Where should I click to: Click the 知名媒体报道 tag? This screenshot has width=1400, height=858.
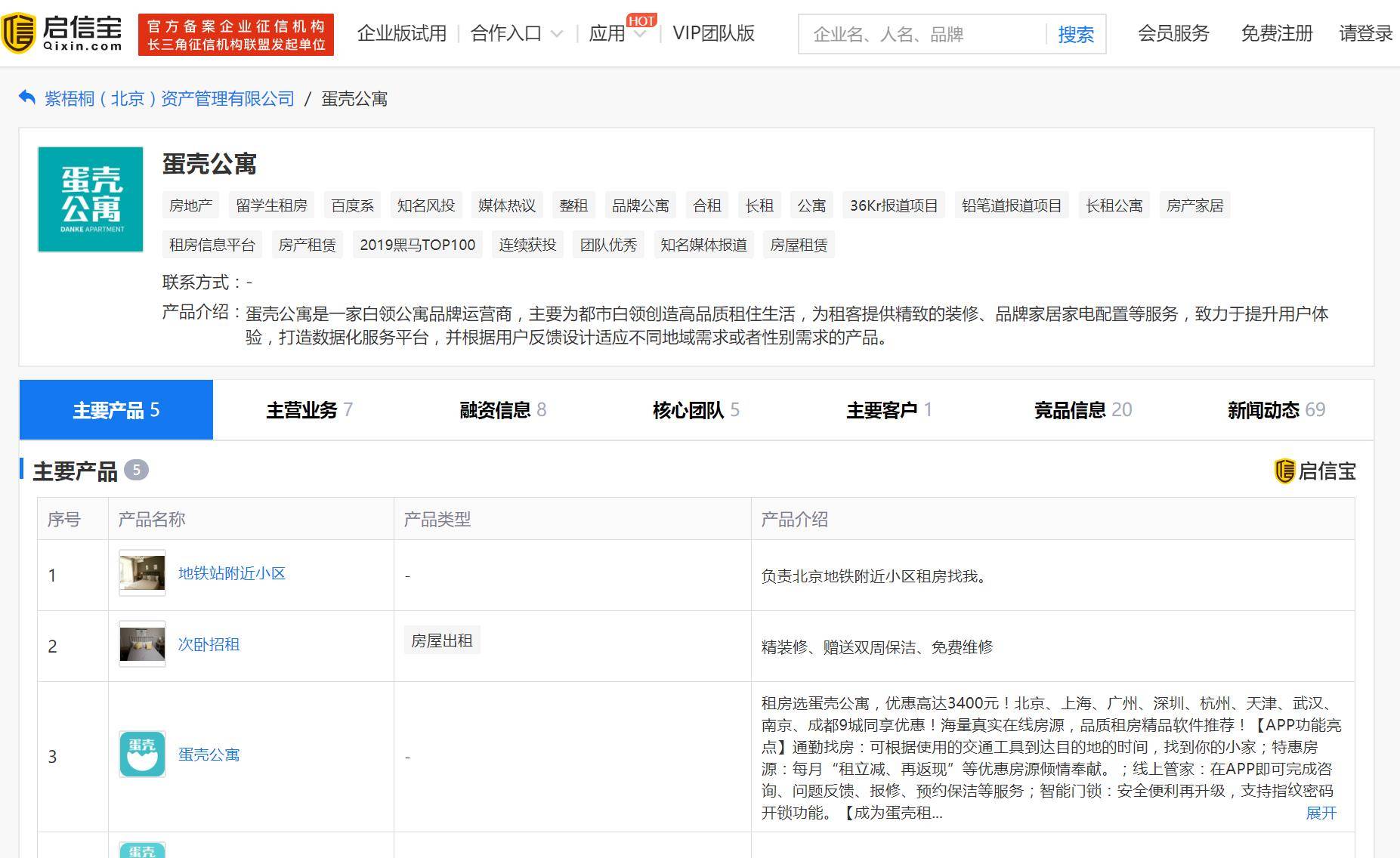pos(703,245)
